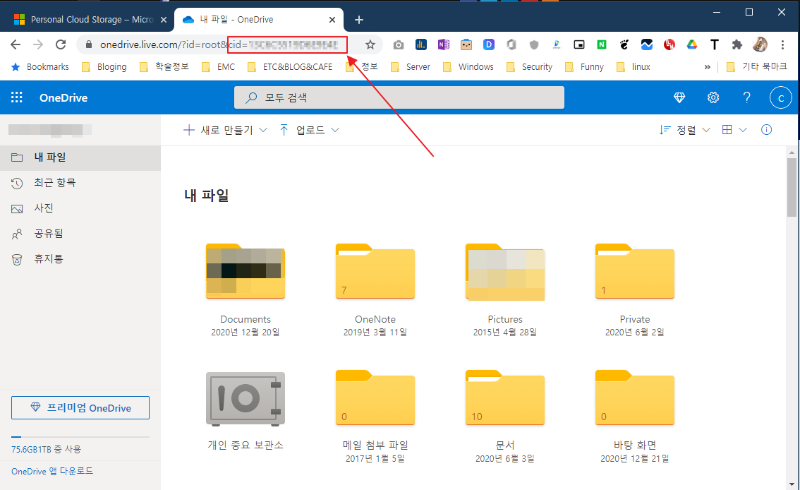Open the Chrome extensions puzzle icon

pos(737,45)
